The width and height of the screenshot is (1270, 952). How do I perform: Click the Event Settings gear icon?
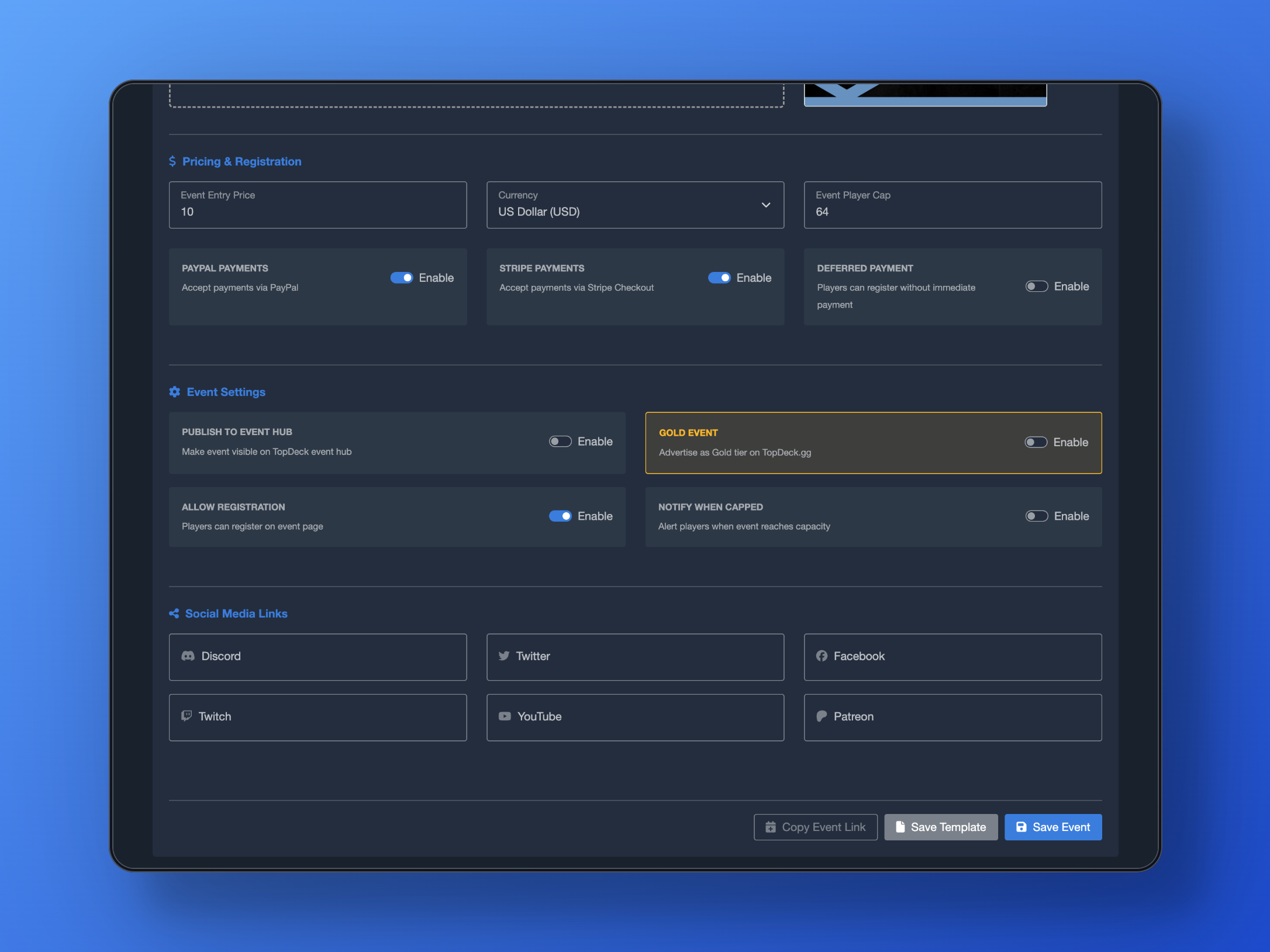[174, 392]
